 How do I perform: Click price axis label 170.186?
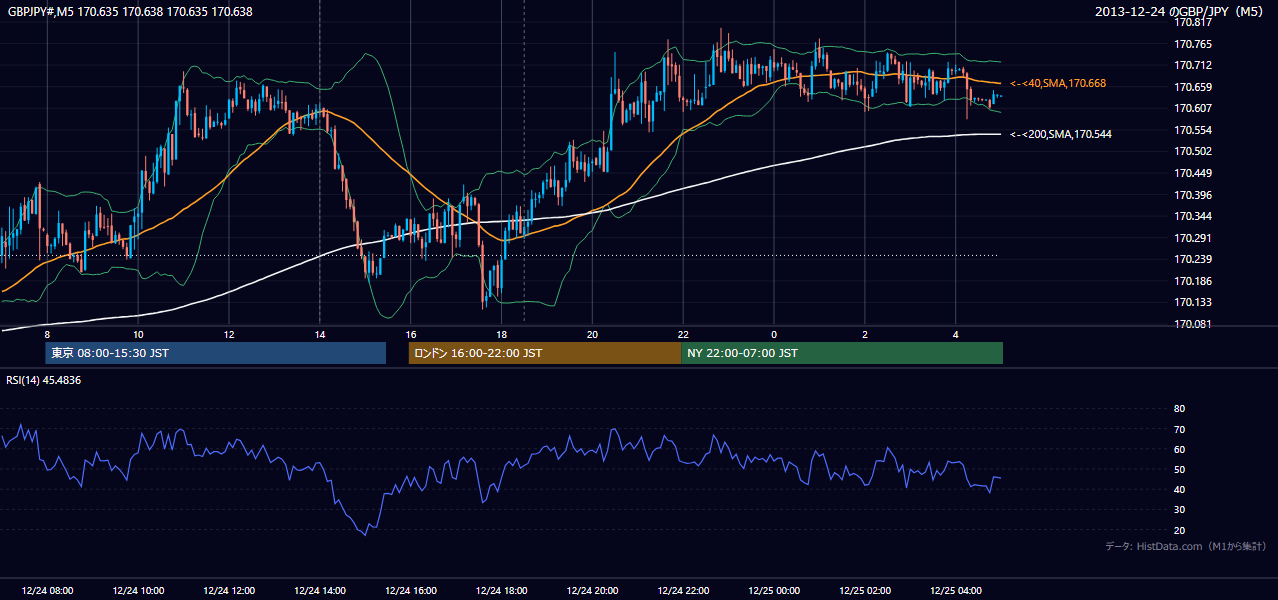click(x=1193, y=281)
